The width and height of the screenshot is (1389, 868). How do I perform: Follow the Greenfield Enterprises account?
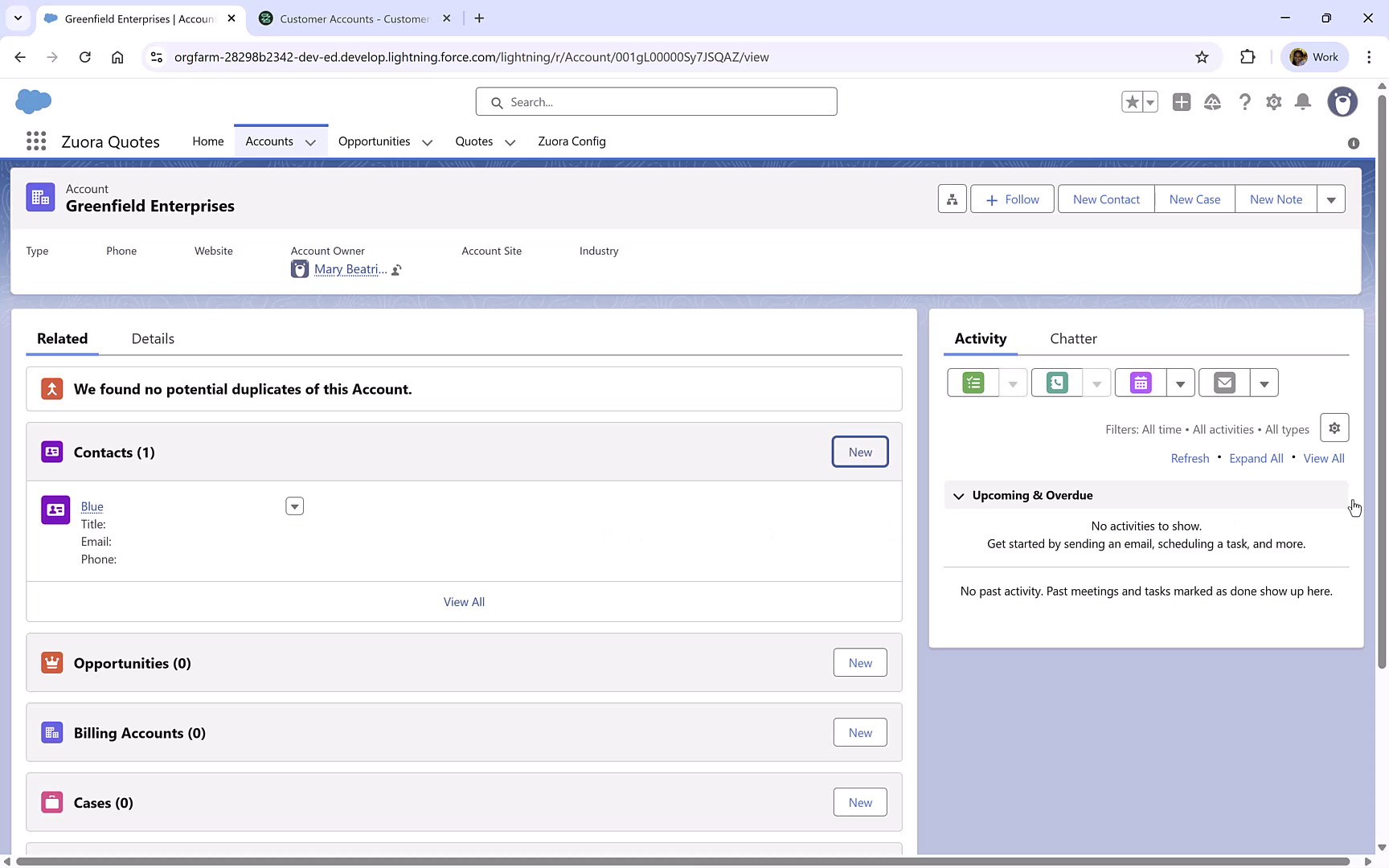point(1012,199)
